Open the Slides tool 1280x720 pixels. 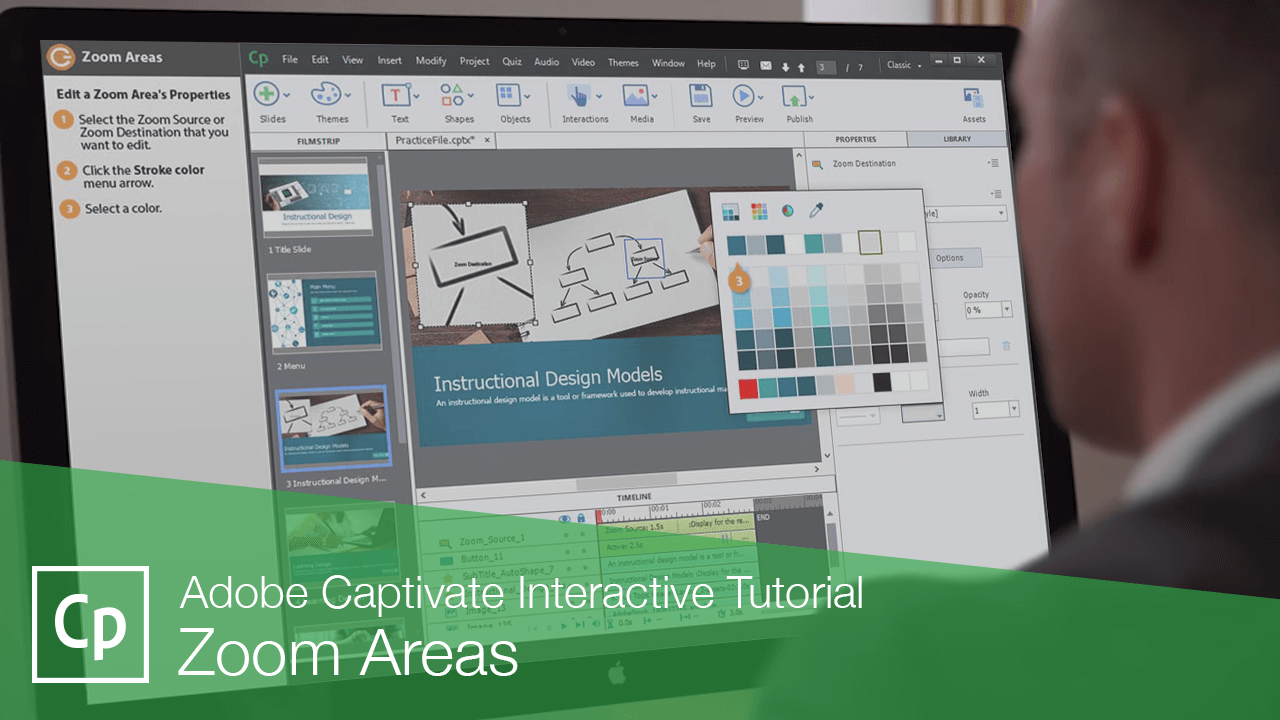click(267, 93)
